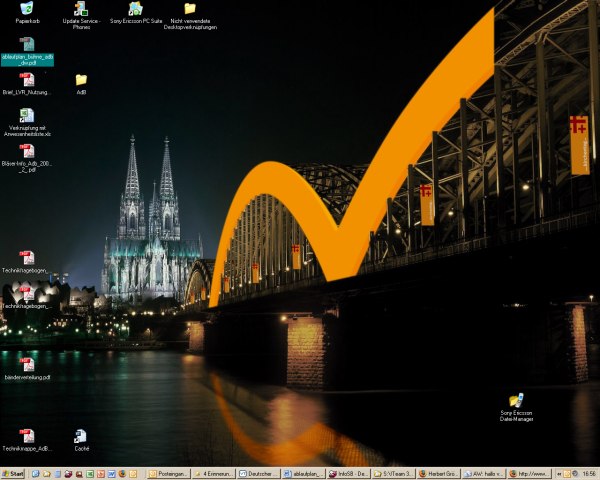Open the Brief_LVR_Nutzung PDF file
This screenshot has height=480, width=600.
point(27,80)
